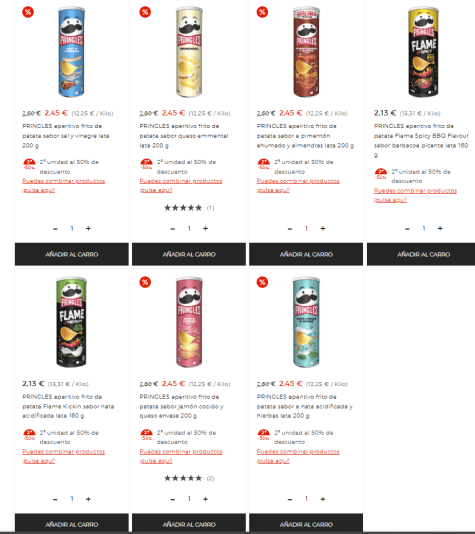Image resolution: width=475 pixels, height=534 pixels.
Task: Click discount badge on sal y vinagre Pringles
Action: [28, 12]
